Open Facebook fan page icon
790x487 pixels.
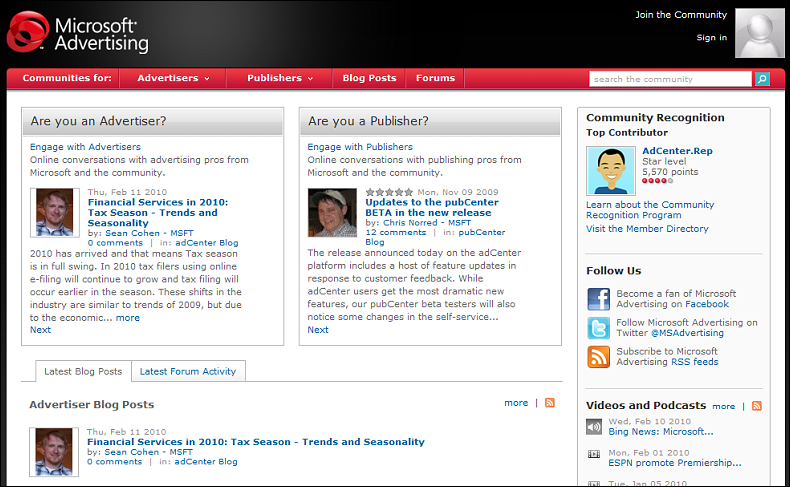click(599, 299)
